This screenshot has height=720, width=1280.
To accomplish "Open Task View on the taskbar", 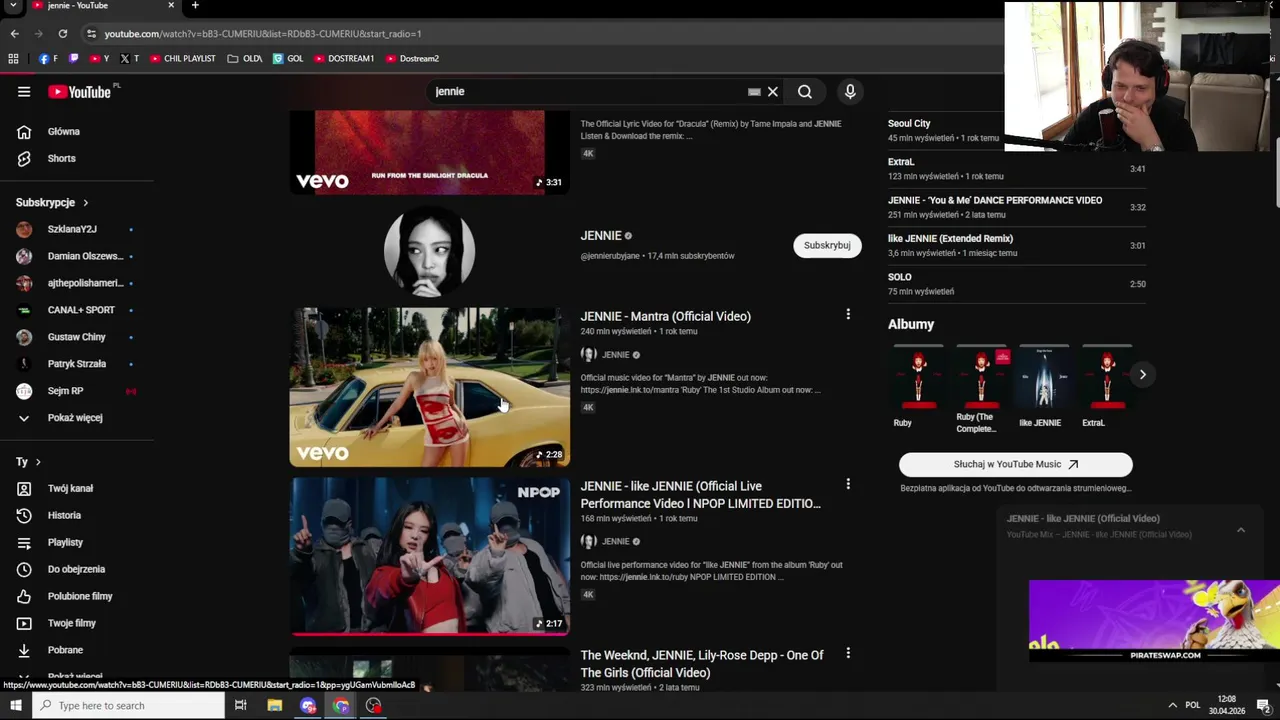I will 240,706.
